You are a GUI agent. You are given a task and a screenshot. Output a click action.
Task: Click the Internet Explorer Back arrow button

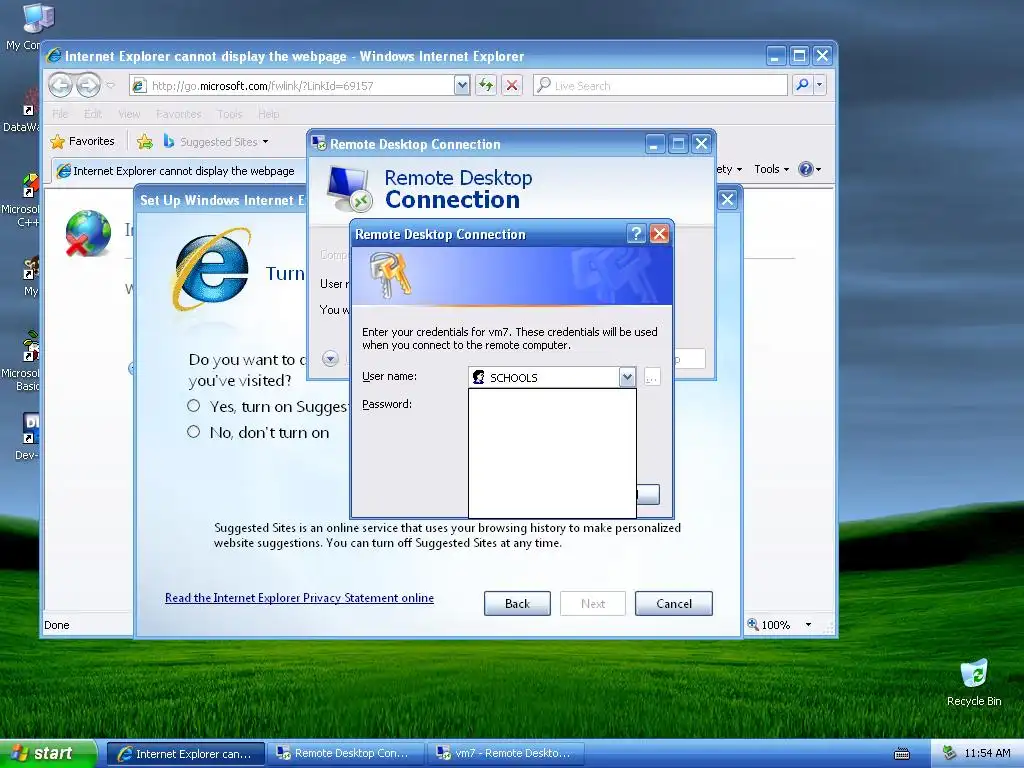click(61, 85)
